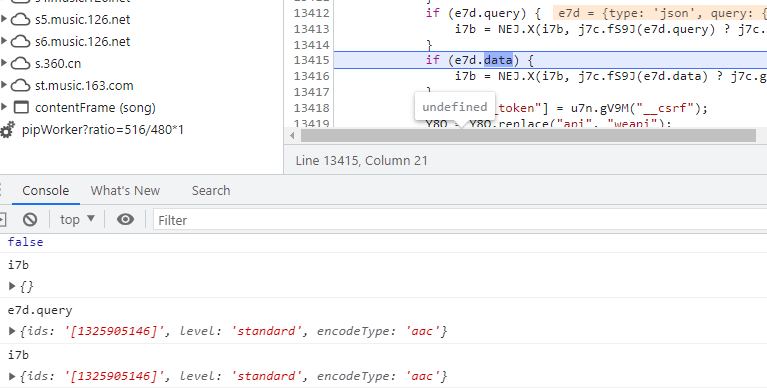Click the 'false' console output
This screenshot has height=388, width=767.
pyautogui.click(x=25, y=242)
